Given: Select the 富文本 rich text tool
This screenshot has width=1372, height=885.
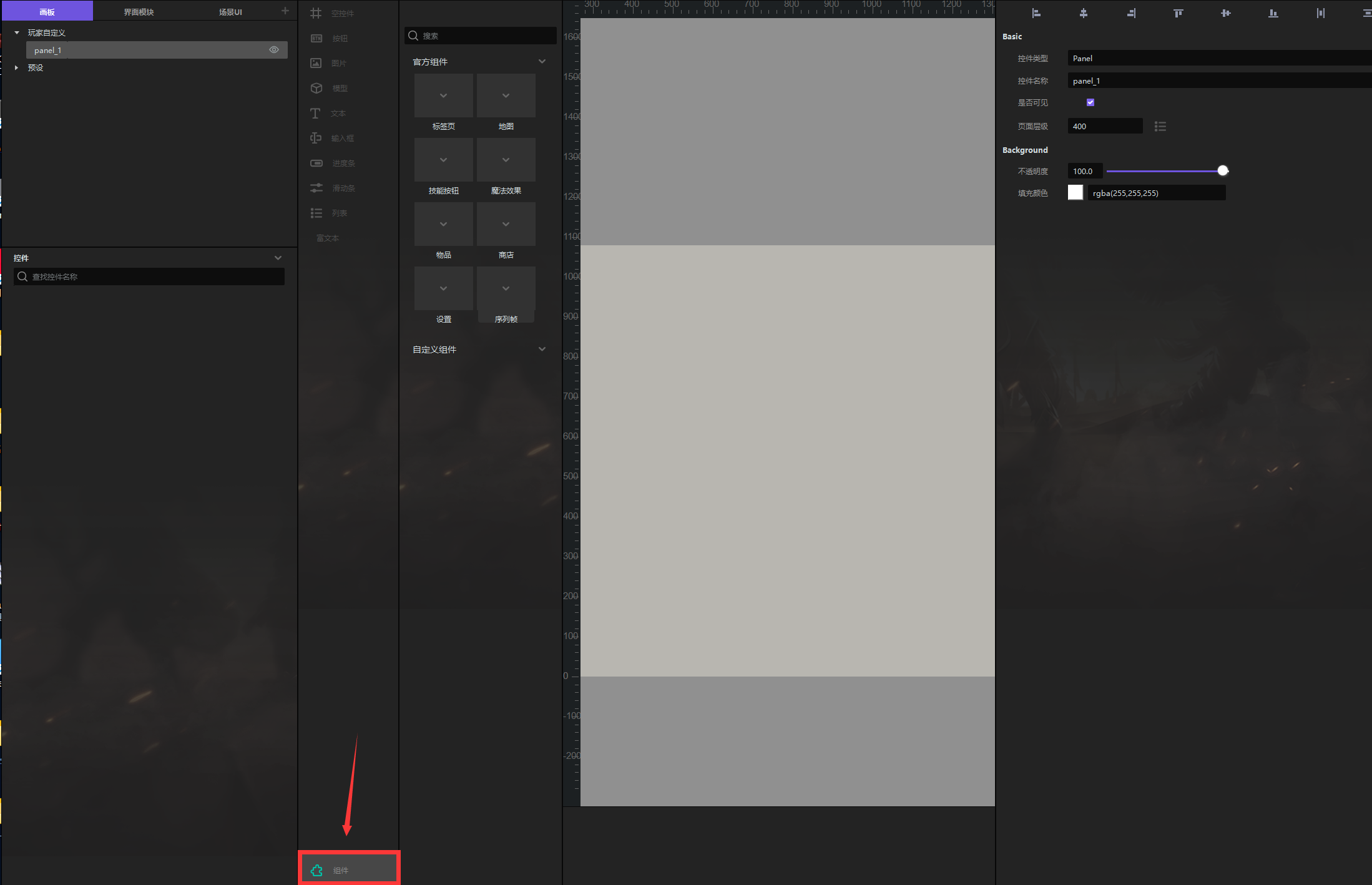Looking at the screenshot, I should click(x=328, y=238).
